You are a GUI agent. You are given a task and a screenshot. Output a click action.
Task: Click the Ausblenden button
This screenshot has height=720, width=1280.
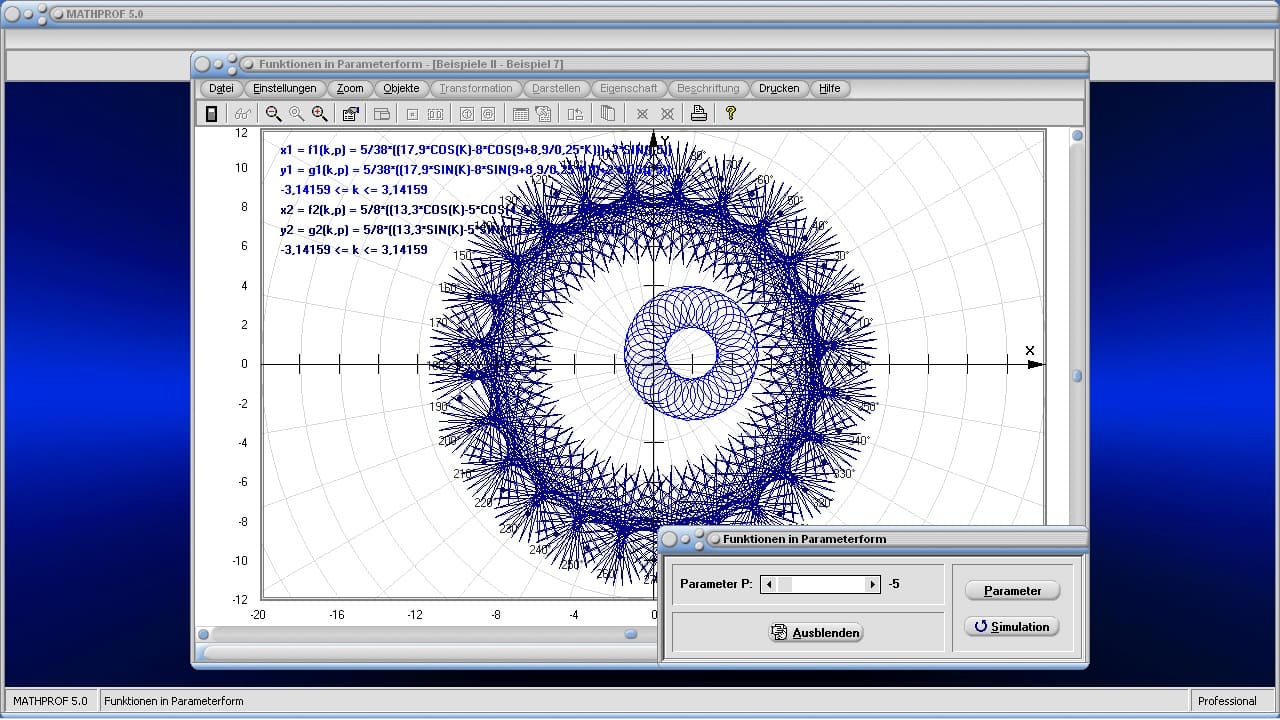pos(816,633)
